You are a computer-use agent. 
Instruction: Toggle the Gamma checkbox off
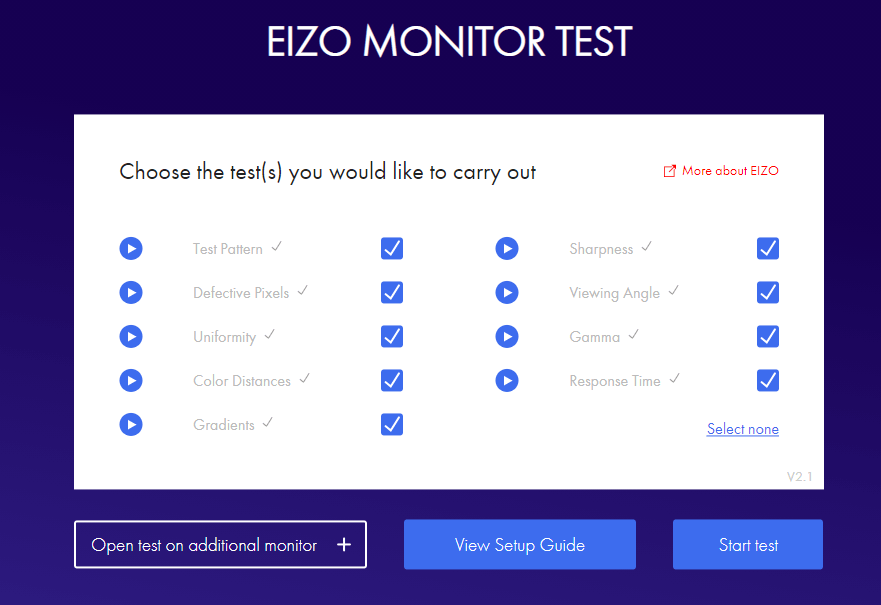pyautogui.click(x=768, y=337)
